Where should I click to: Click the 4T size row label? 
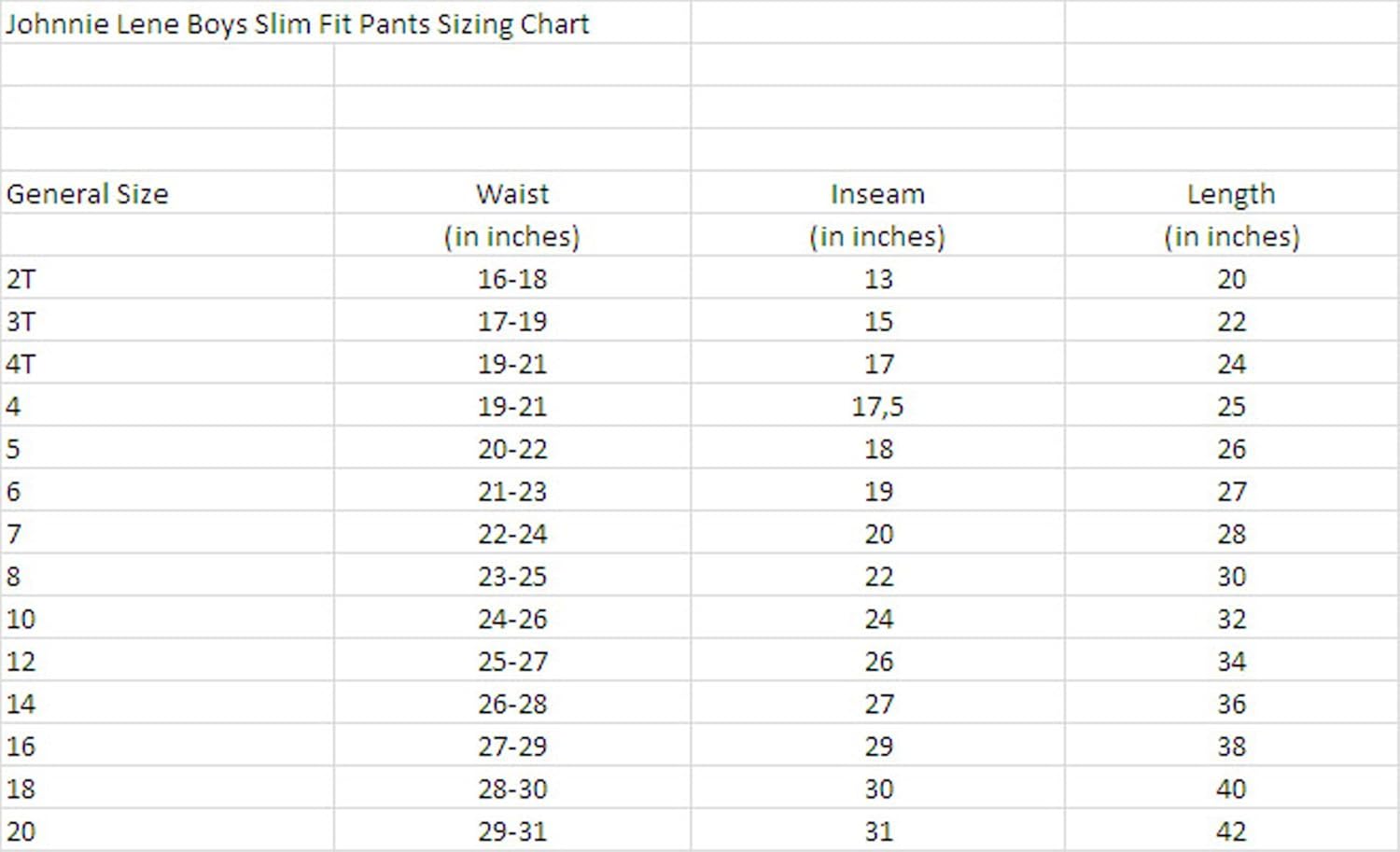pyautogui.click(x=21, y=364)
